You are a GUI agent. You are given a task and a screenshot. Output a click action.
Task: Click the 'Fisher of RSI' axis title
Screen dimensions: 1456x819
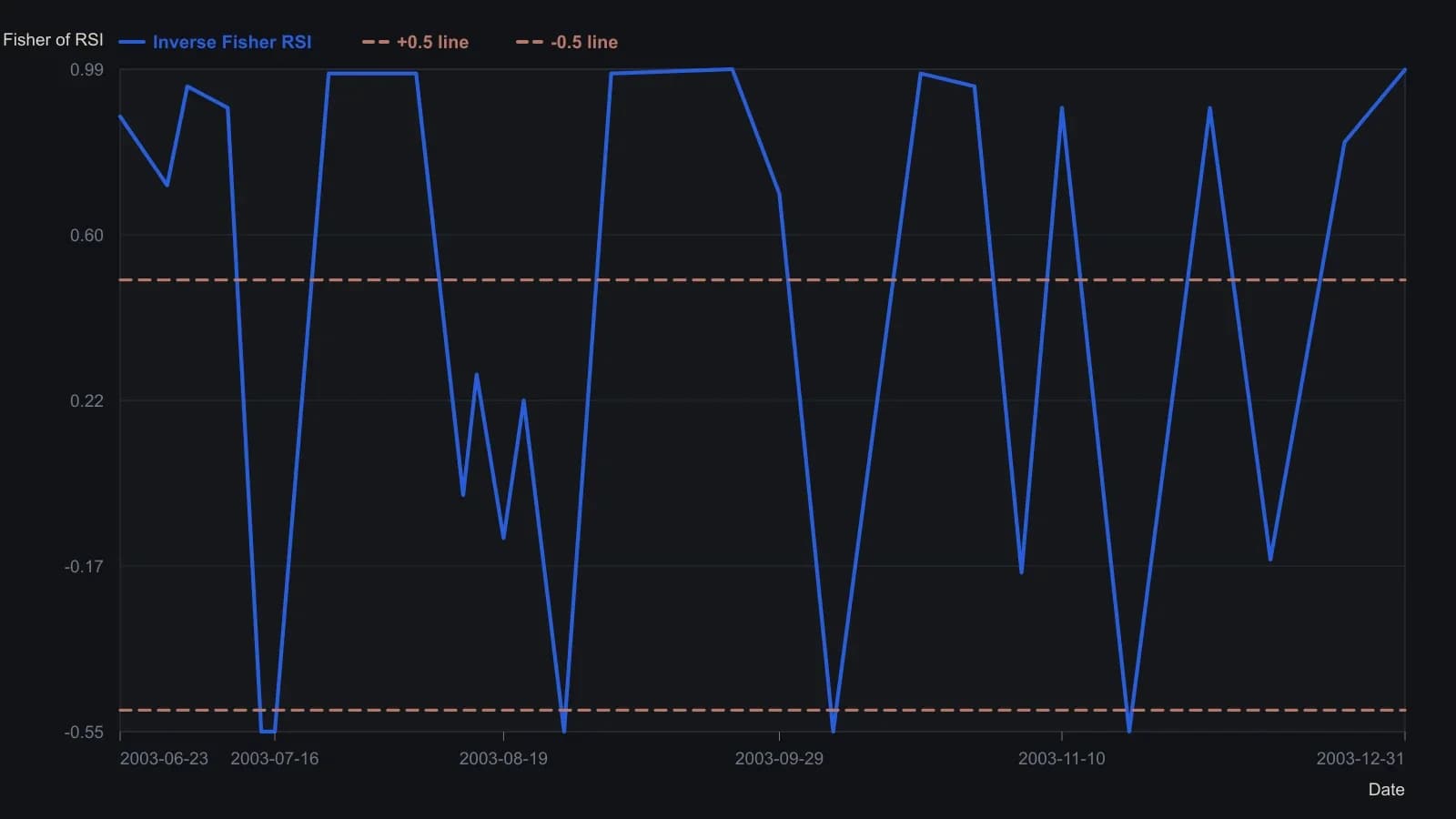53,40
